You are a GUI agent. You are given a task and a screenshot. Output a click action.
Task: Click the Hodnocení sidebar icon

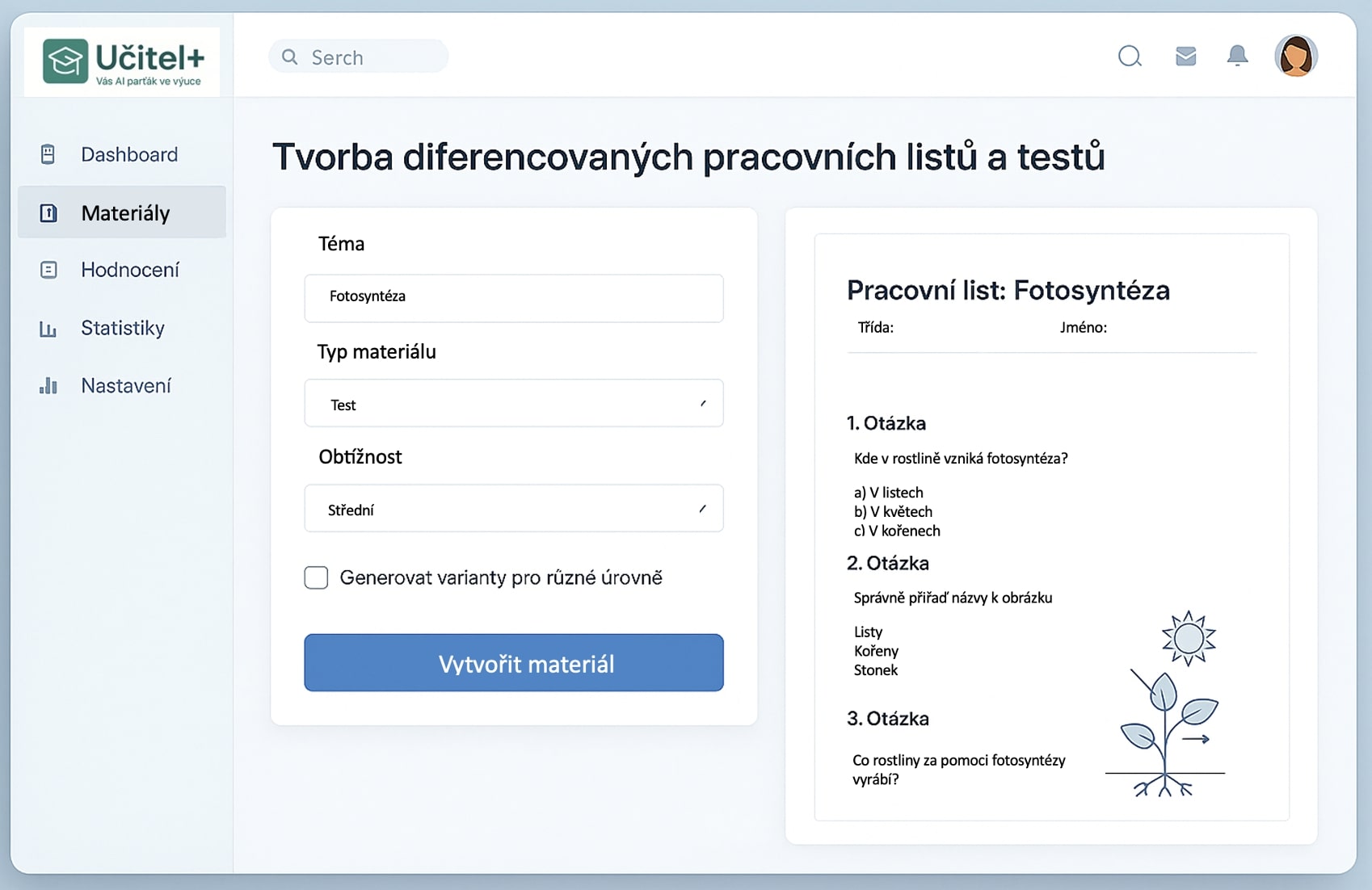click(x=48, y=270)
